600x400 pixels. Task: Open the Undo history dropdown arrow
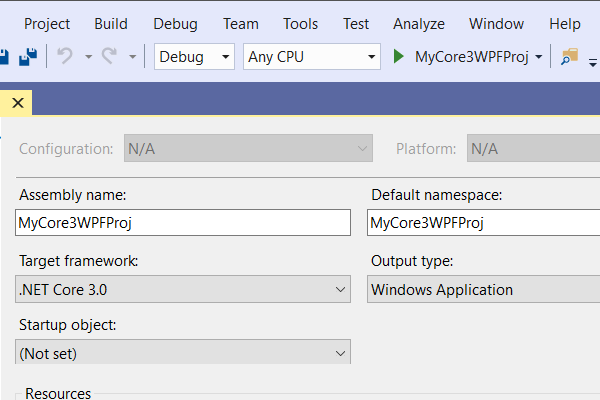pos(86,57)
